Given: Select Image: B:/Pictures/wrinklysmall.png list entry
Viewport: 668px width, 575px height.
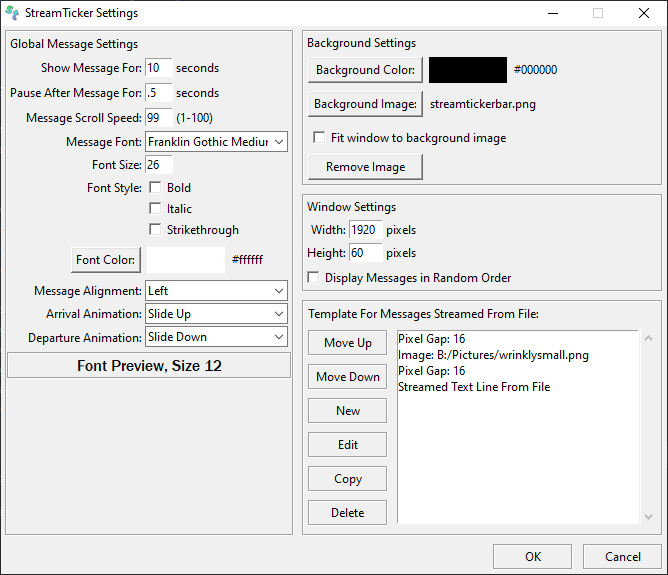Looking at the screenshot, I should (493, 355).
